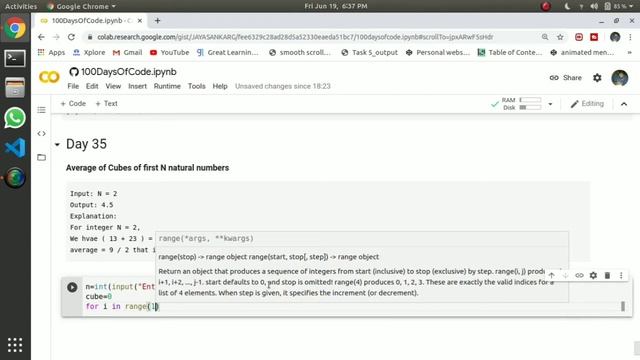Image resolution: width=640 pixels, height=360 pixels.
Task: Open the Apps bookmarks shortcut
Action: click(51, 53)
